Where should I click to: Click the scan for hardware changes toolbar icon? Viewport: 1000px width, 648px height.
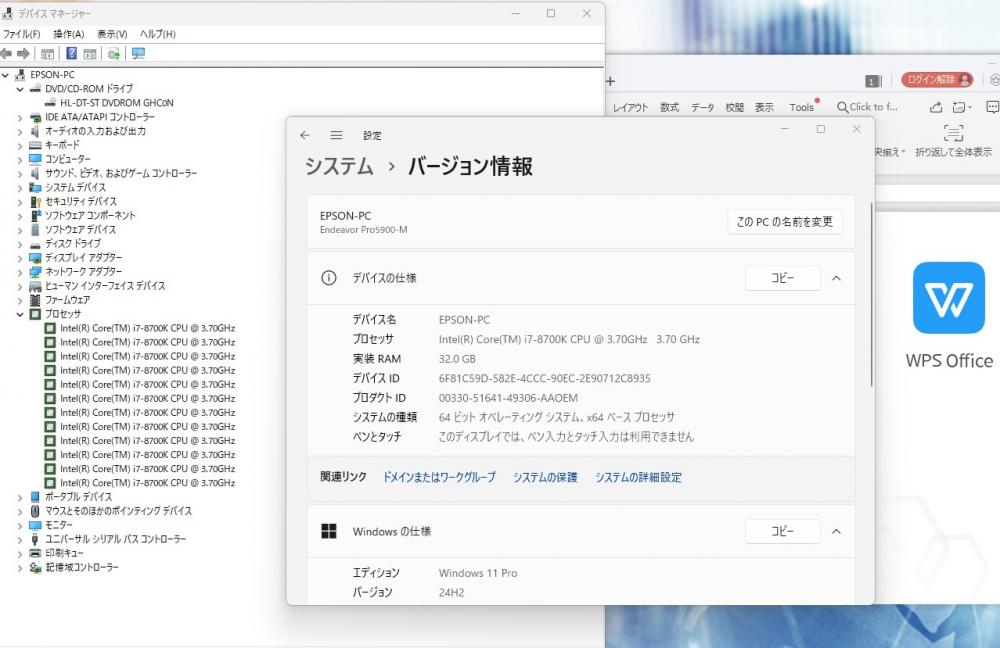[114, 54]
